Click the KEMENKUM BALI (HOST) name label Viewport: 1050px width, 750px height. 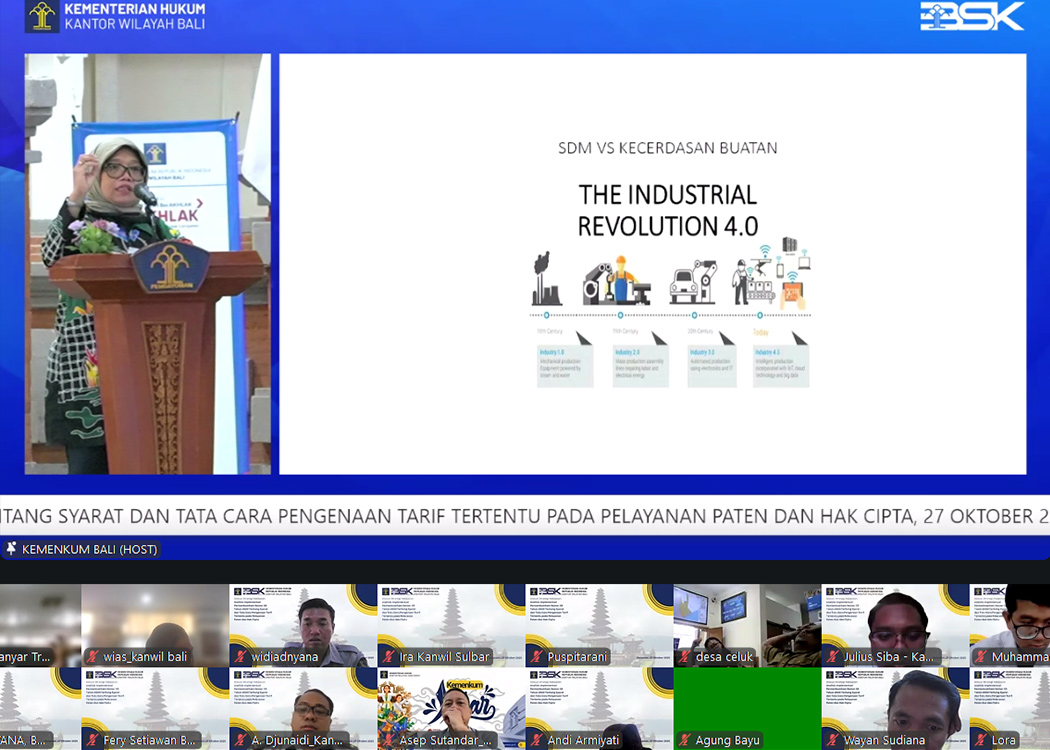point(89,549)
